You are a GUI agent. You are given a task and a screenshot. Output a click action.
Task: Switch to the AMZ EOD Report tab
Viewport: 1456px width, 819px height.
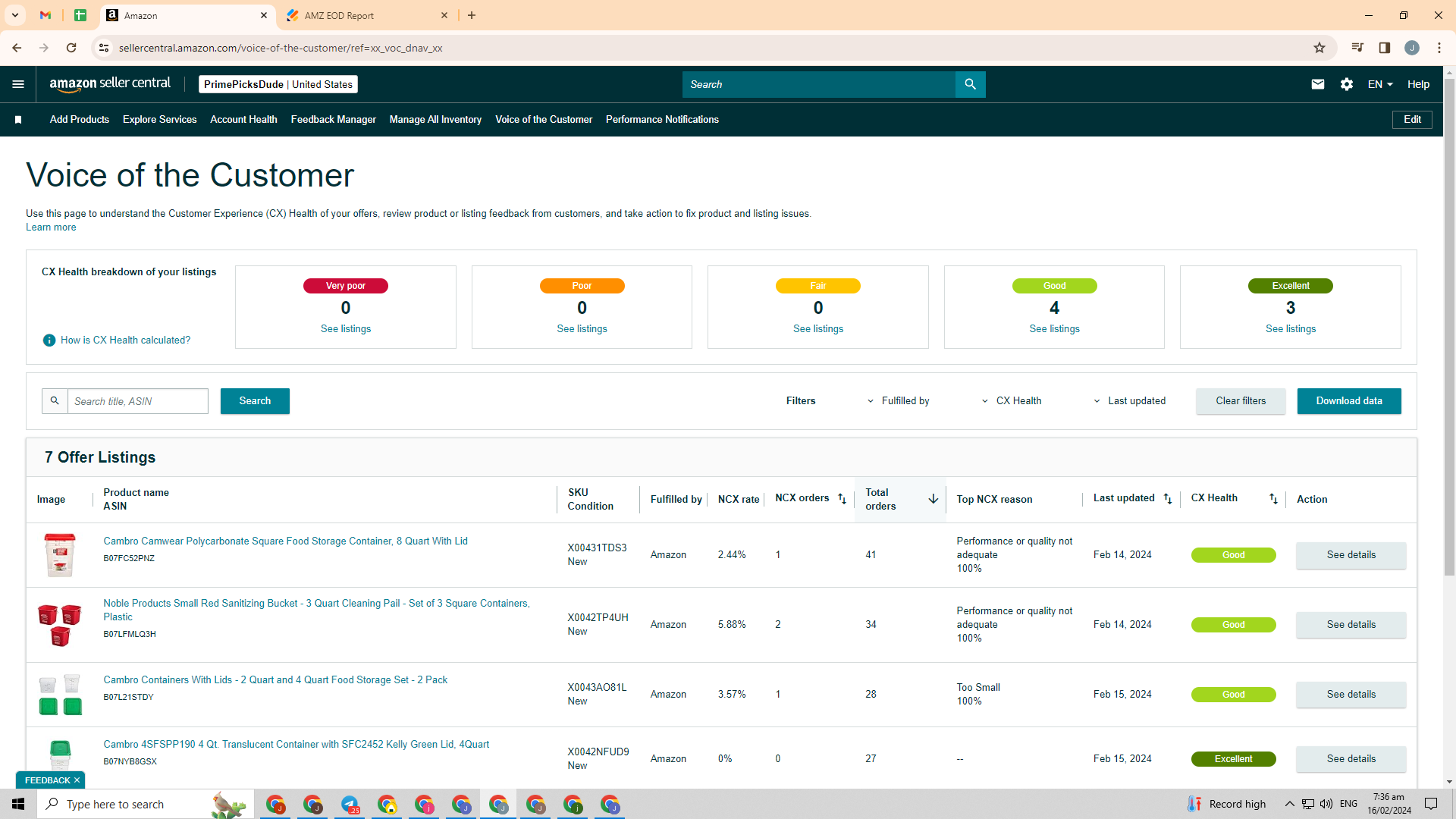click(x=368, y=15)
